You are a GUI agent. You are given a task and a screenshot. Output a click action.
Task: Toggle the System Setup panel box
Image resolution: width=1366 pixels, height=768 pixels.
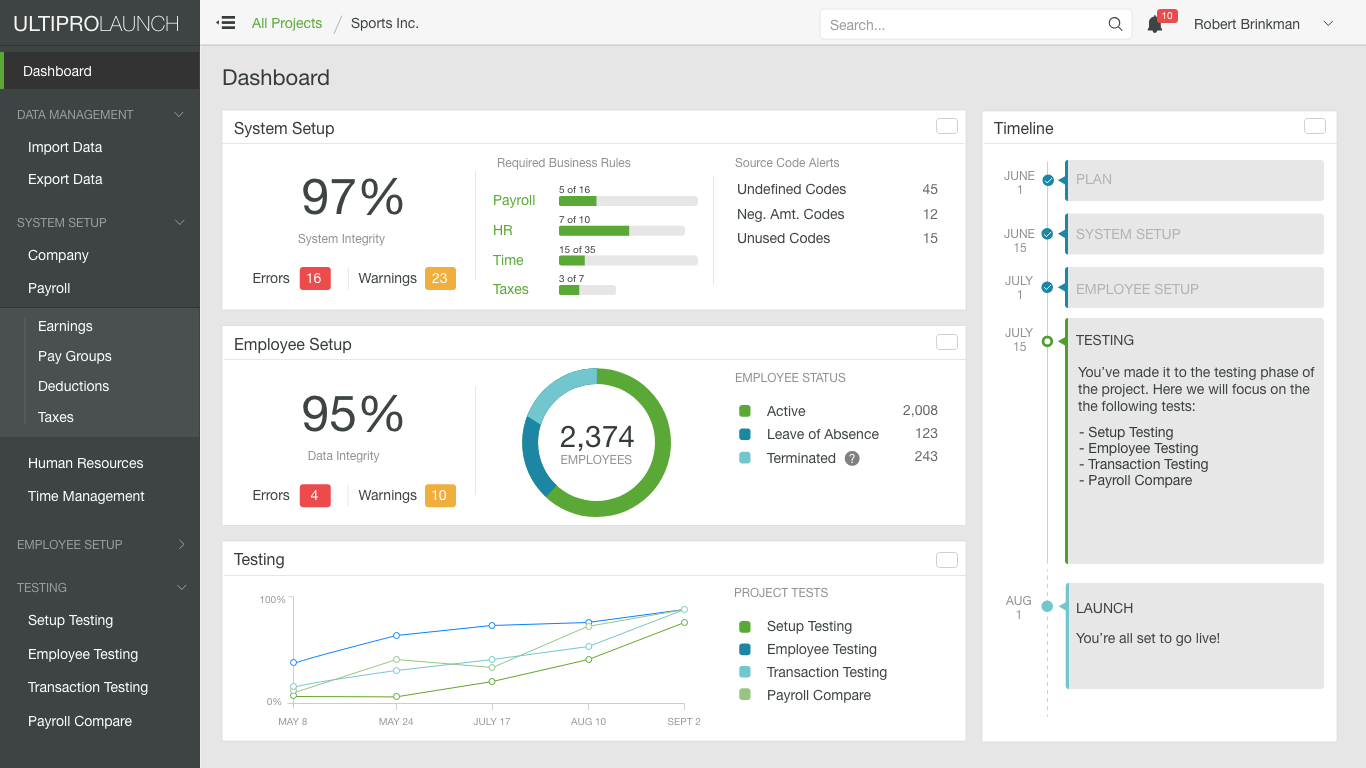pyautogui.click(x=946, y=126)
